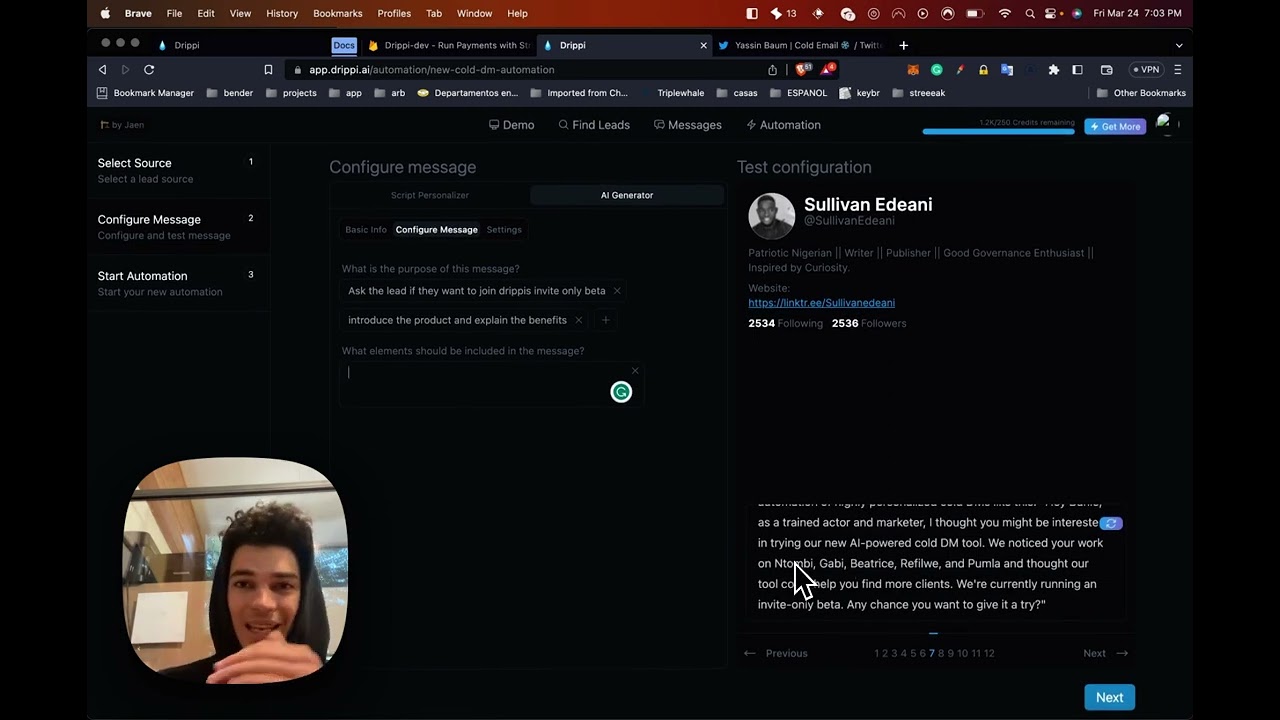
Task: Remove the 'join drippis invite only beta' tag
Action: (x=617, y=291)
